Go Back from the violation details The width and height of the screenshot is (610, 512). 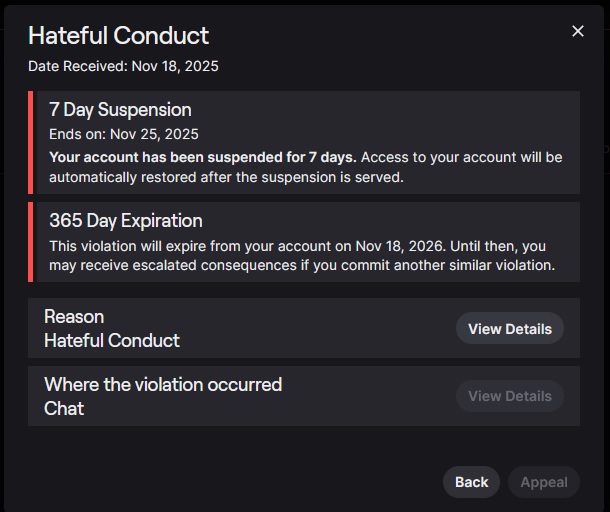click(471, 482)
